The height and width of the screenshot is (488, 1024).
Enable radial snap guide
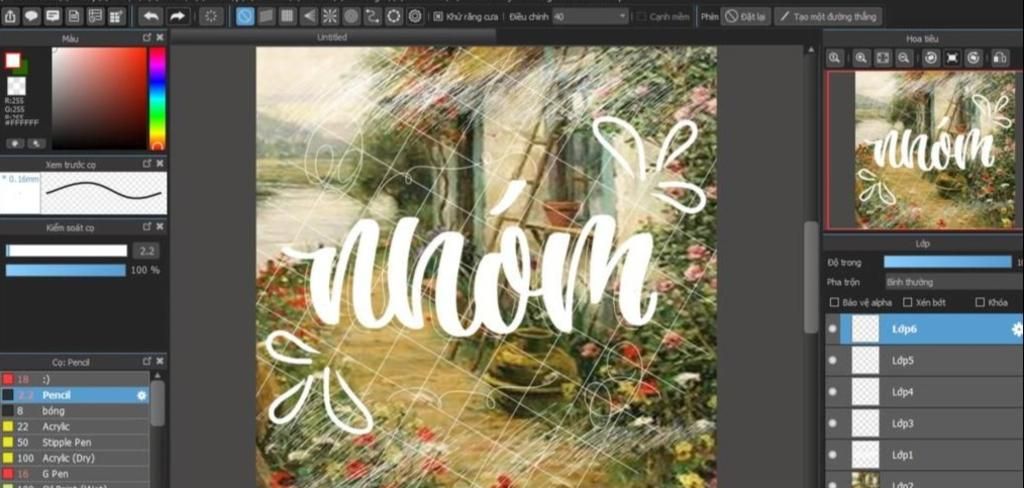click(x=330, y=16)
